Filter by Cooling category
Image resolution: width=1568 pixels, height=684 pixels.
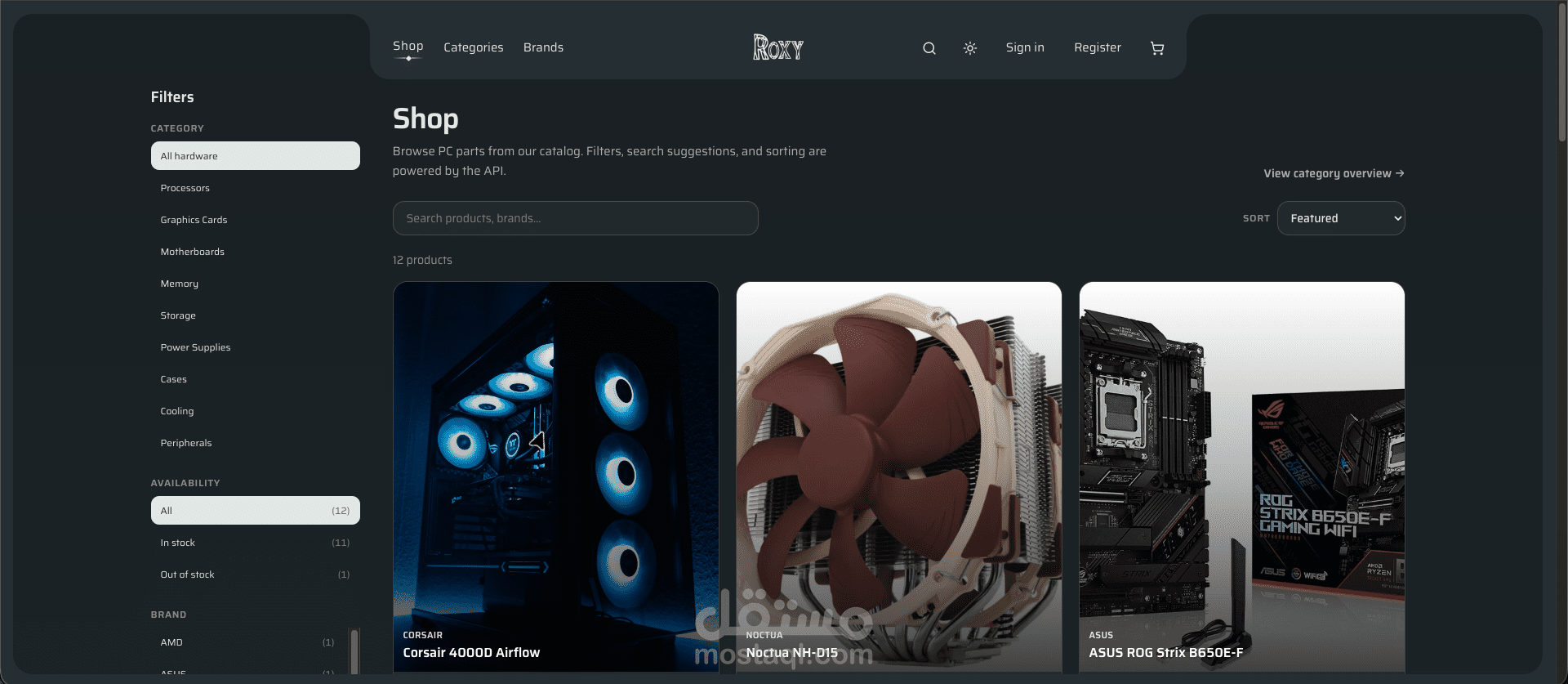click(x=255, y=411)
